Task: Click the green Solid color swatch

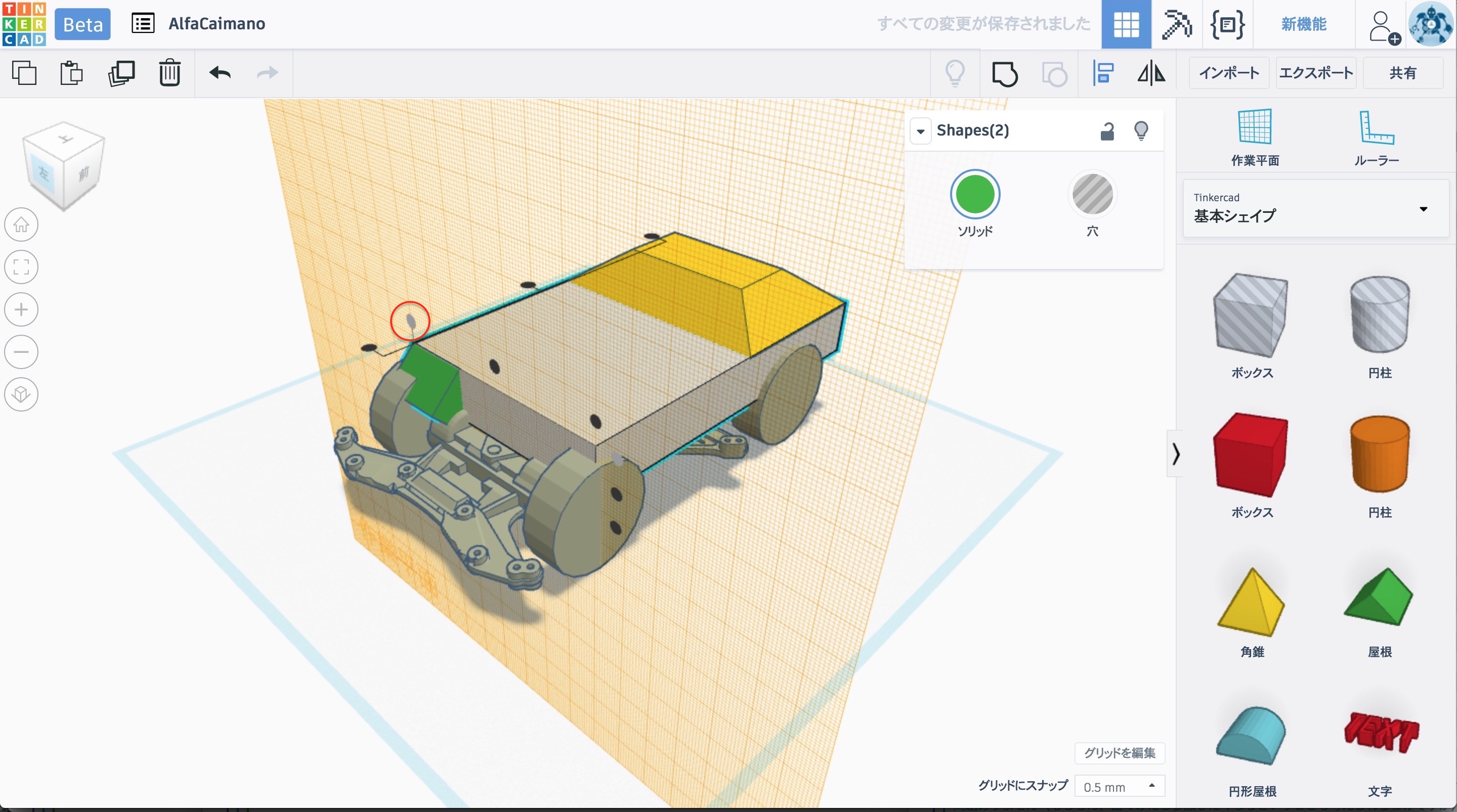Action: (974, 195)
